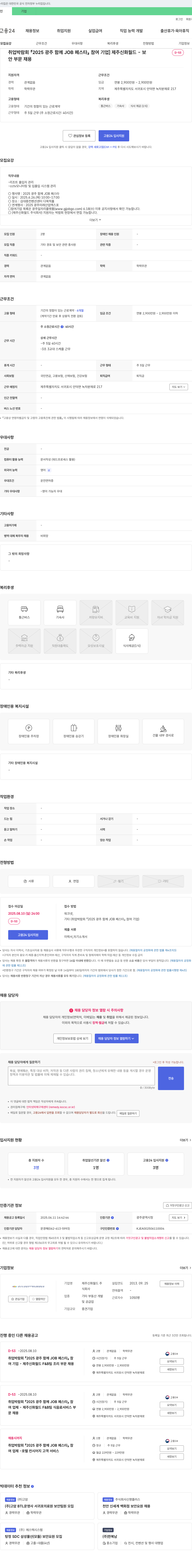Expand 더보기 beside 입사지원 현황
Image resolution: width=192 pixels, height=1568 pixels.
click(x=185, y=1140)
